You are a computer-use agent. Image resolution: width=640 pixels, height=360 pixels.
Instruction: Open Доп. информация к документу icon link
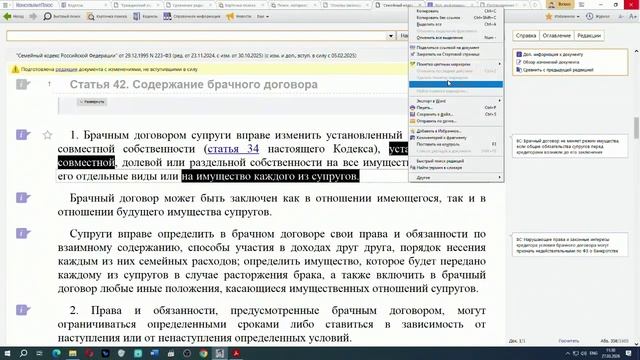549,54
